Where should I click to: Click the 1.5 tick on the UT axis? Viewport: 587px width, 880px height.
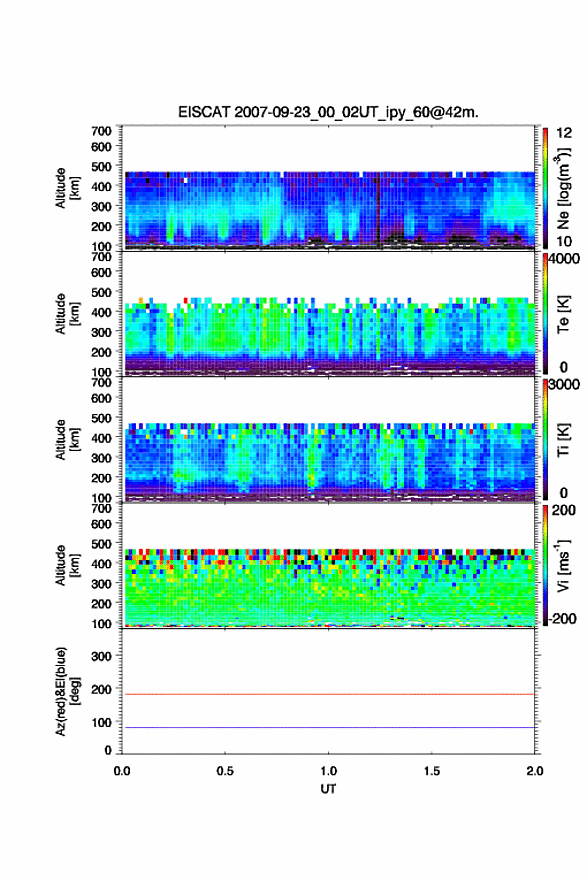click(x=432, y=771)
